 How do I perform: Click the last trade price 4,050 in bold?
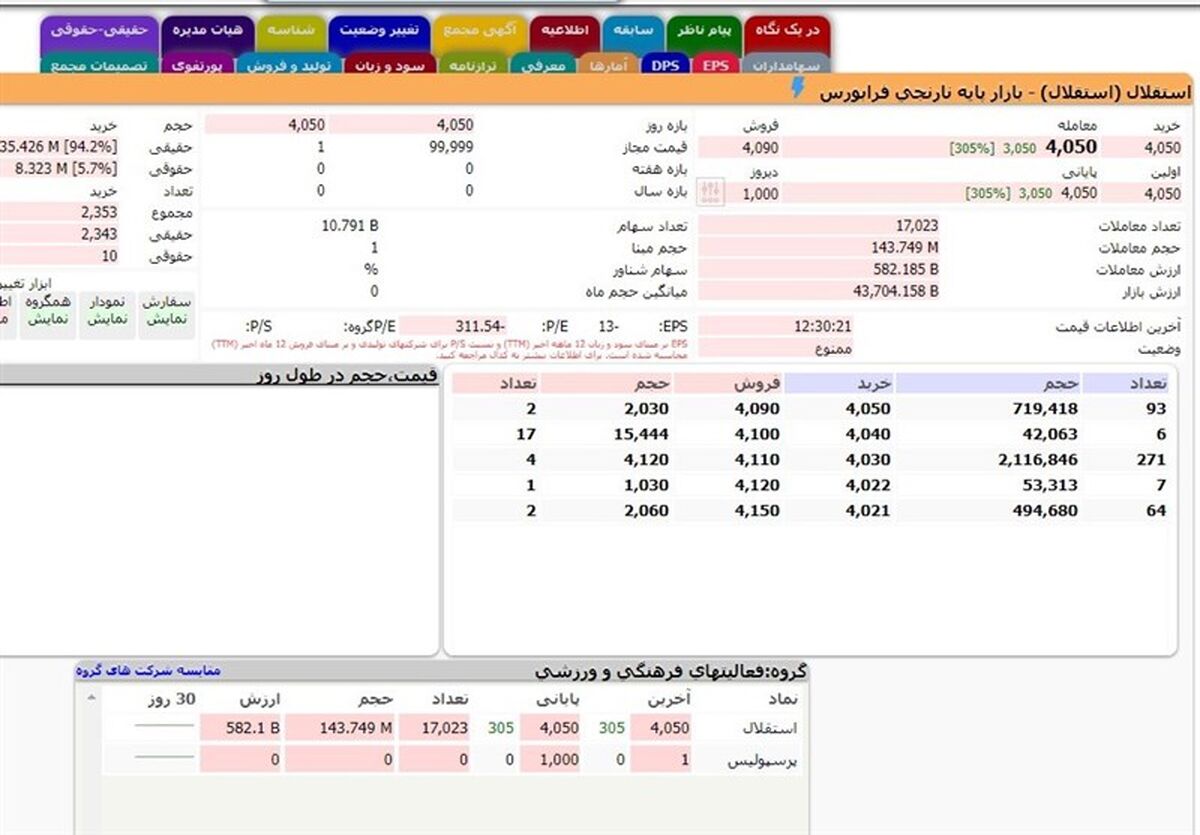1071,147
